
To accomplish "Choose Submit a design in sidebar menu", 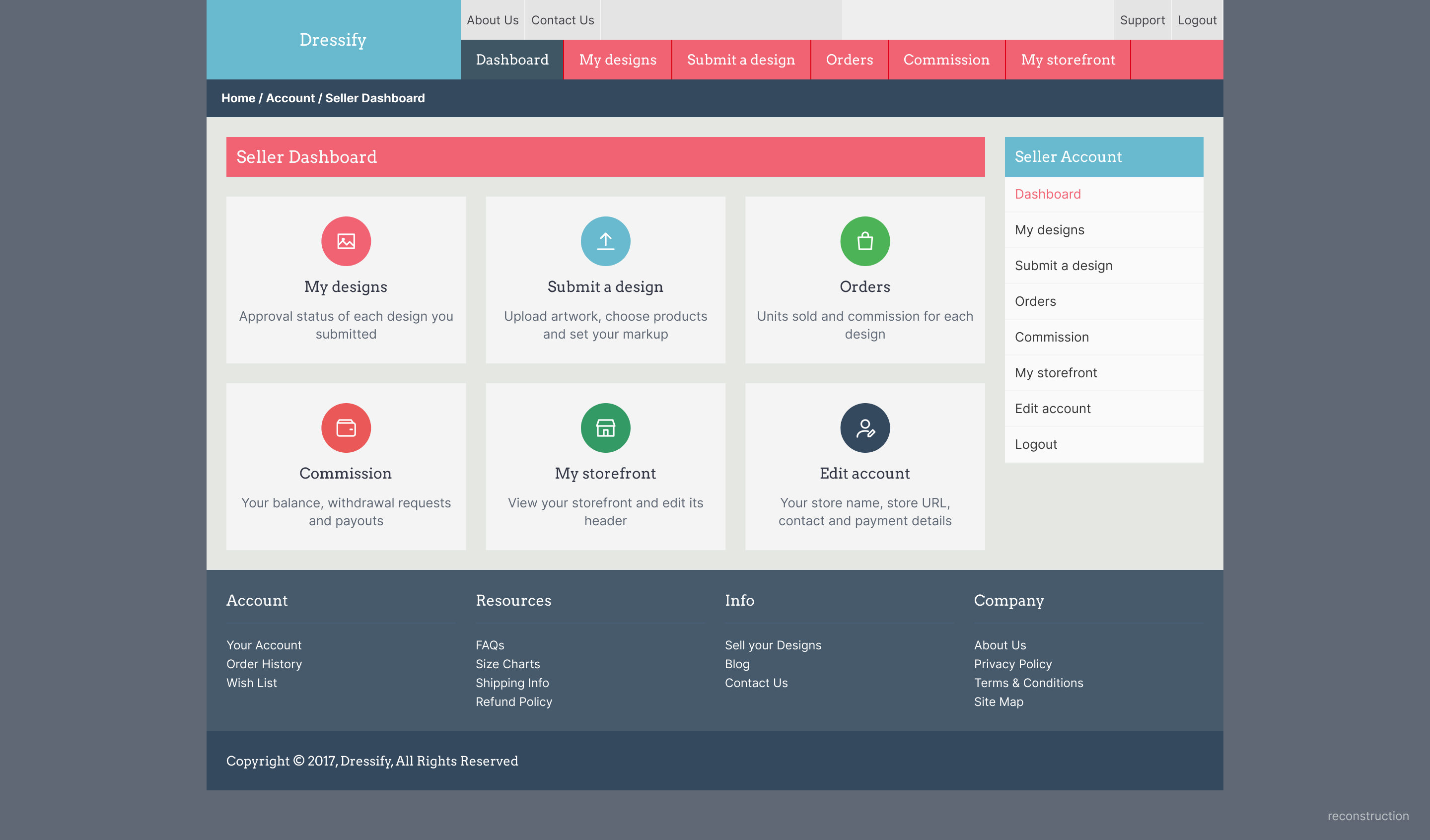I will 1104,266.
